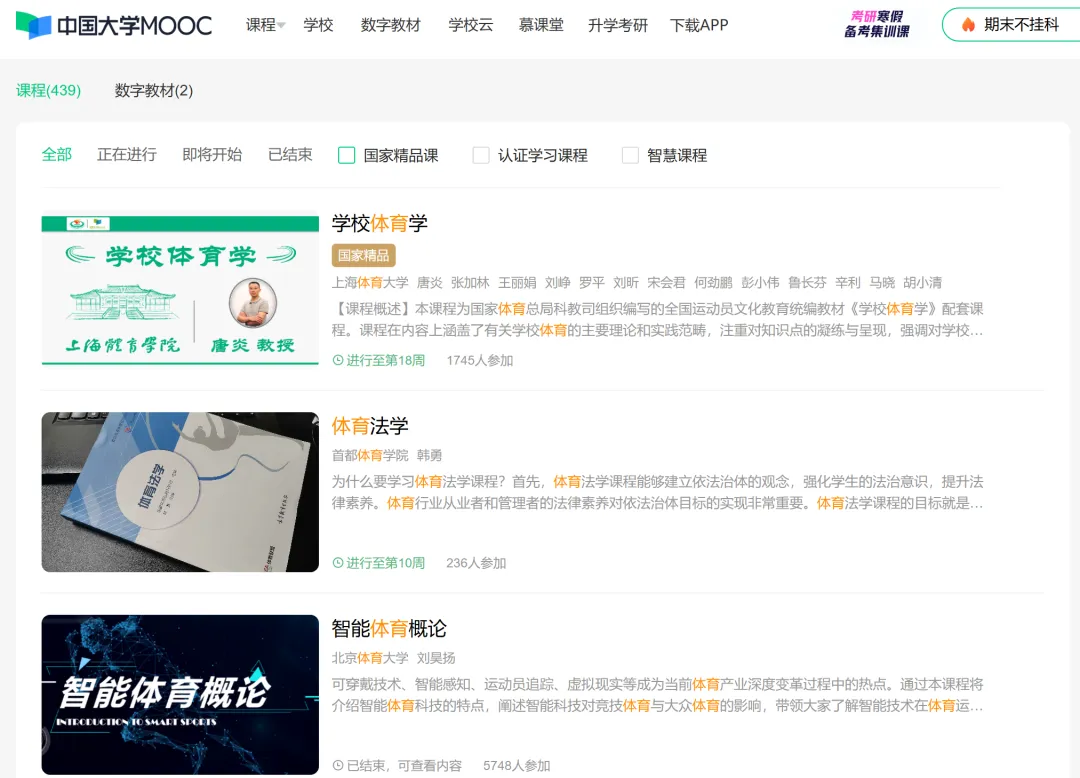1080x778 pixels.
Task: Click 北京体育大学 school name
Action: (x=370, y=658)
